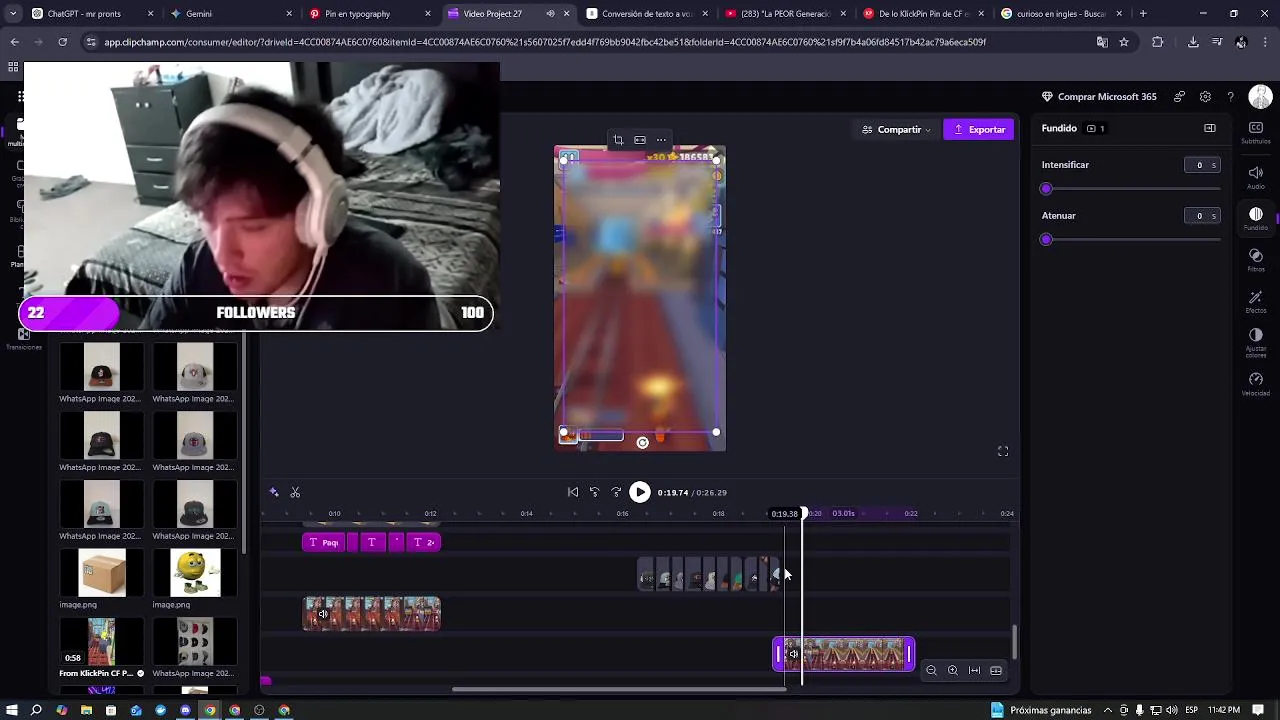Viewport: 1280px width, 720px height.
Task: Skip forward five seconds
Action: [x=616, y=492]
